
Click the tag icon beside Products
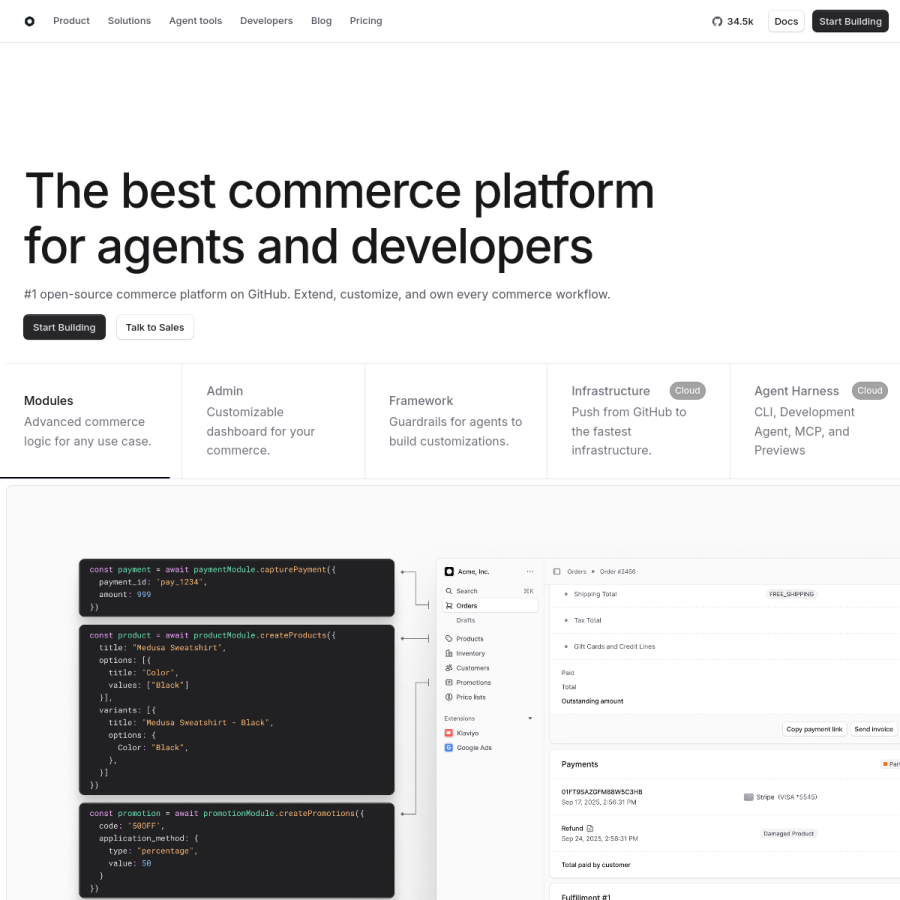tap(449, 639)
